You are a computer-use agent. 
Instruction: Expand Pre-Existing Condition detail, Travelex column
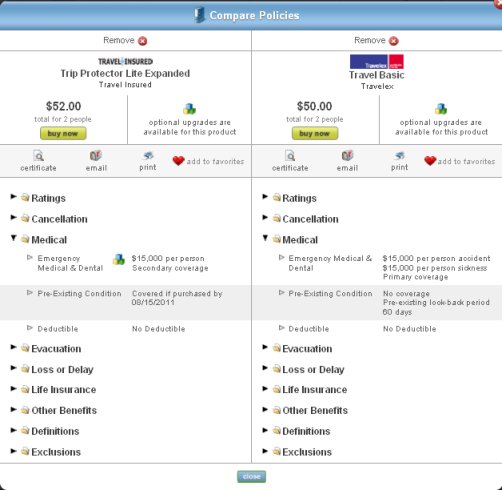click(x=282, y=293)
